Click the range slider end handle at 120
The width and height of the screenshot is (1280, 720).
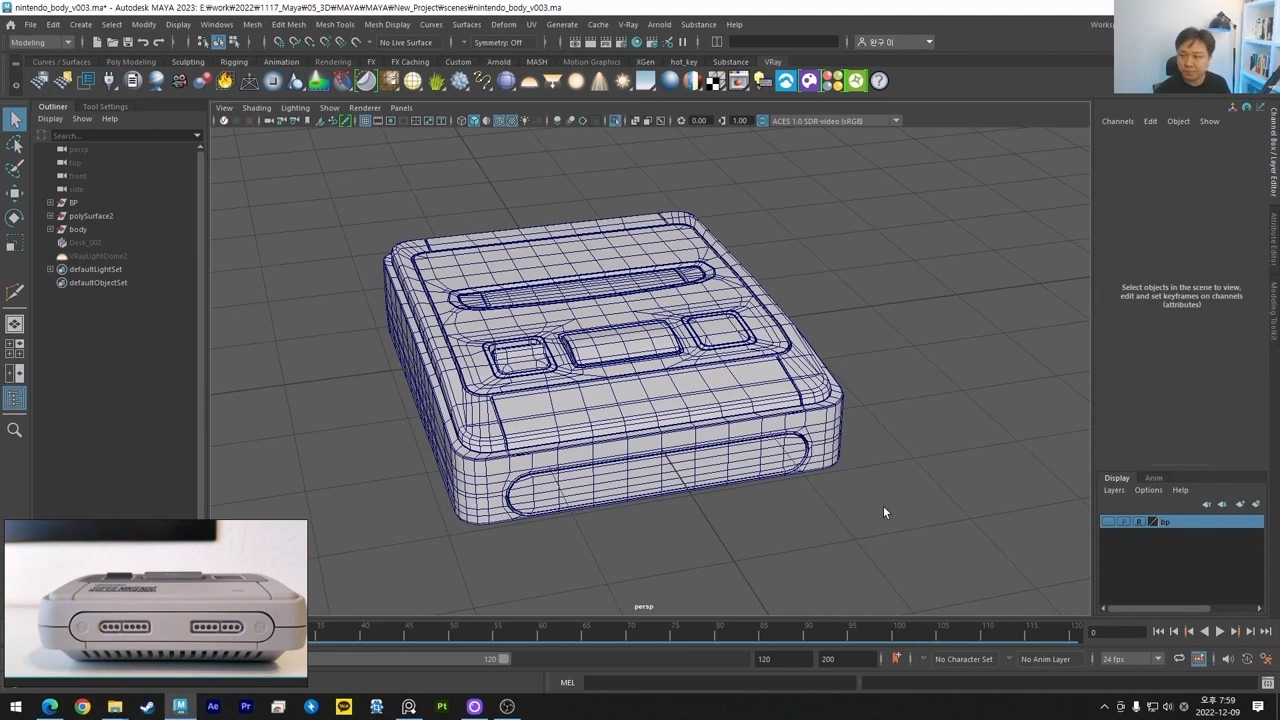click(503, 659)
